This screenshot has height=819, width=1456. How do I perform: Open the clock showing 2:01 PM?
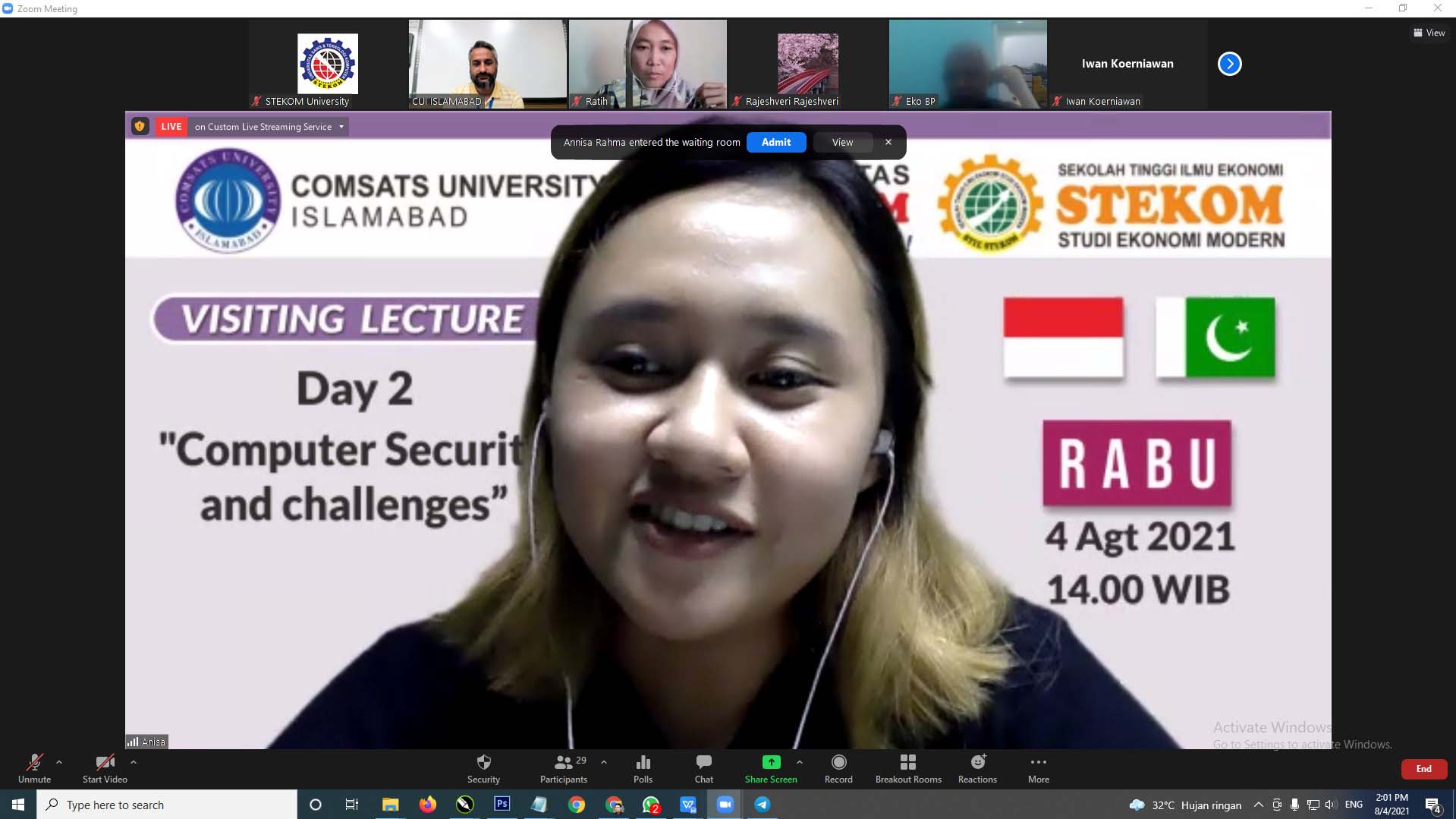1392,805
